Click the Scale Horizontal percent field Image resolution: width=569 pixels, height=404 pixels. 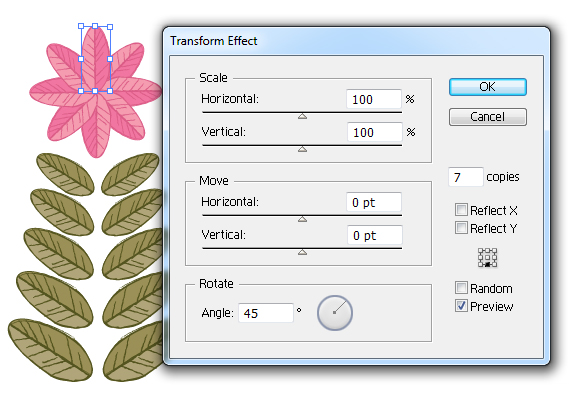374,99
